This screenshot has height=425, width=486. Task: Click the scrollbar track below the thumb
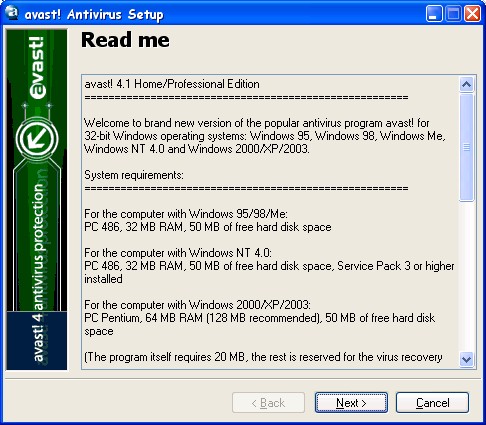(467, 277)
